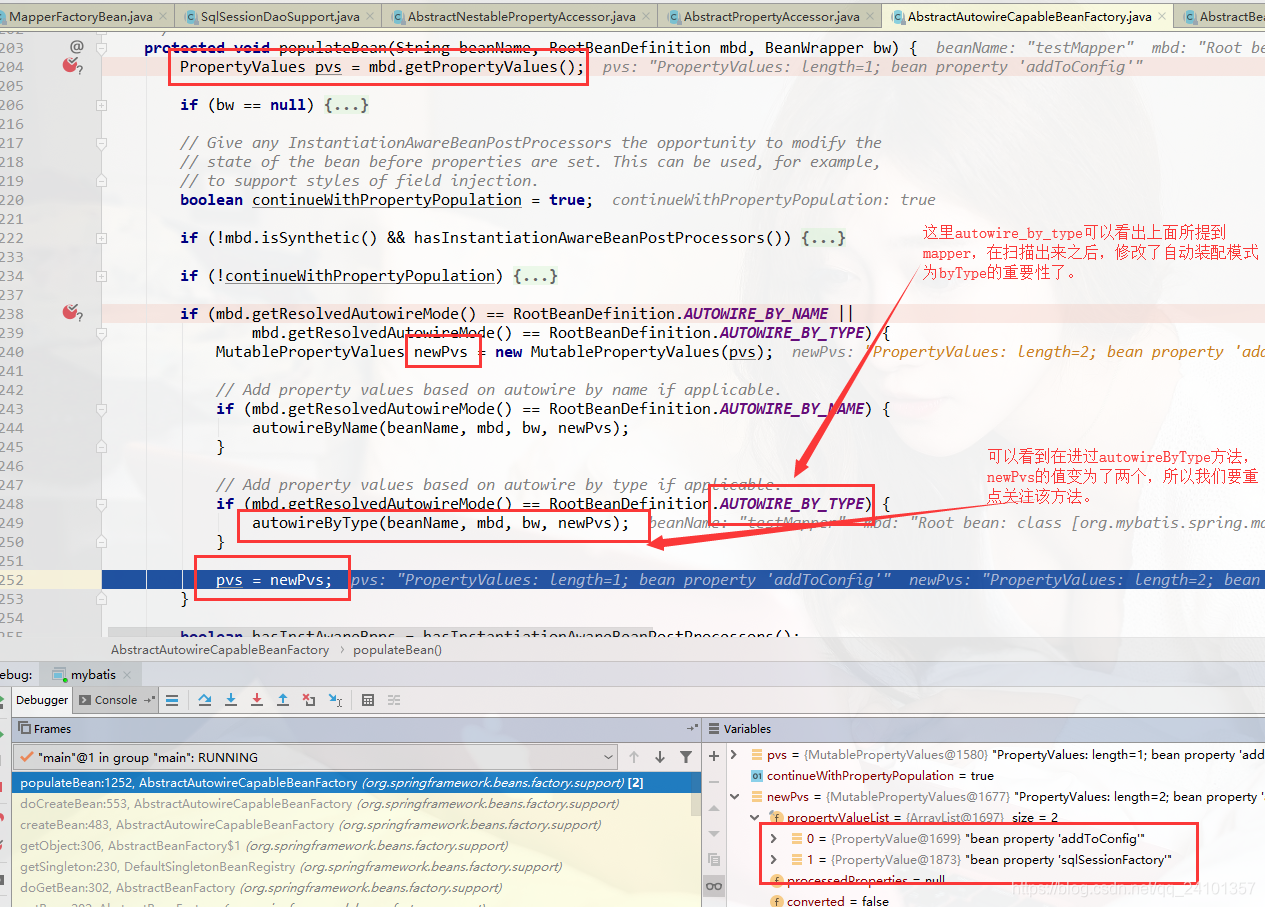Open the thread selector dropdown "main"@1
Image resolution: width=1265 pixels, height=907 pixels.
click(315, 757)
